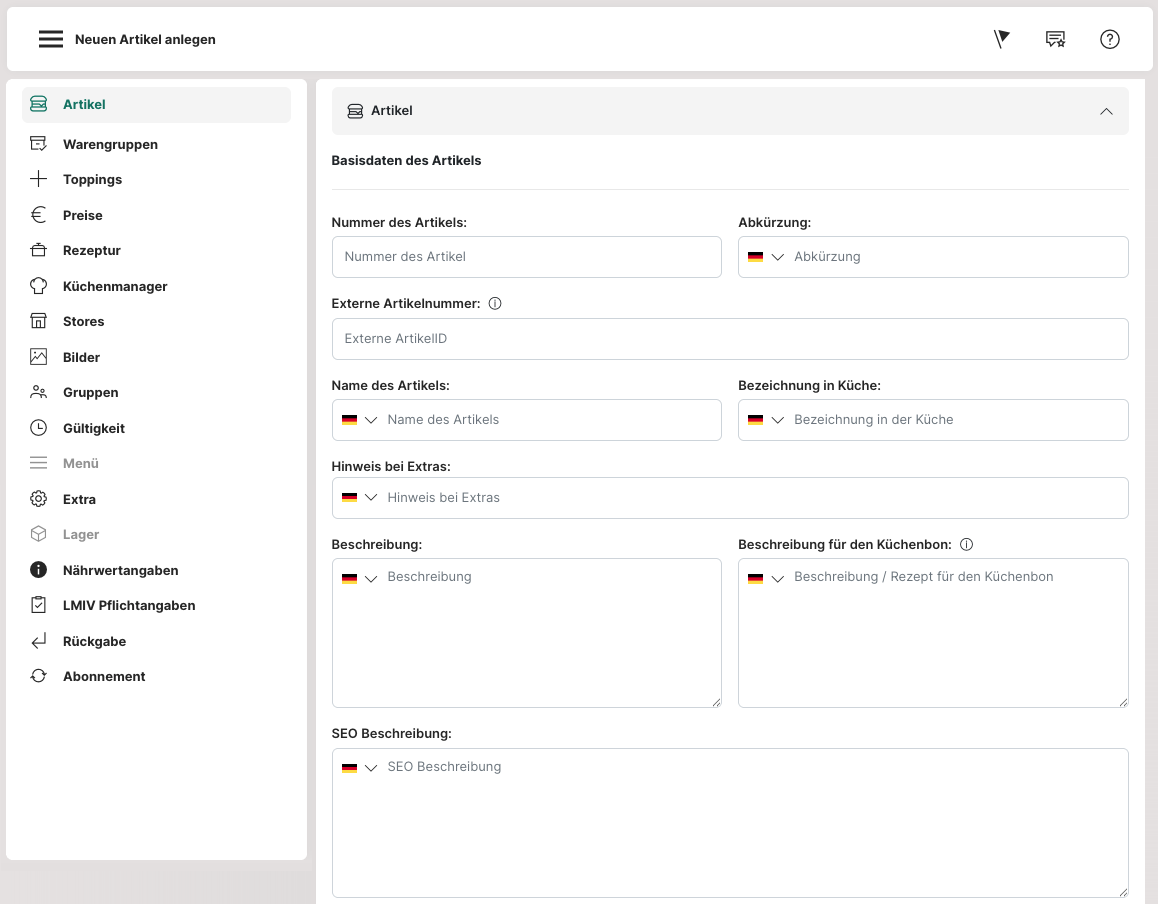Open the feedback chat star icon
This screenshot has height=904, width=1158.
point(1055,39)
